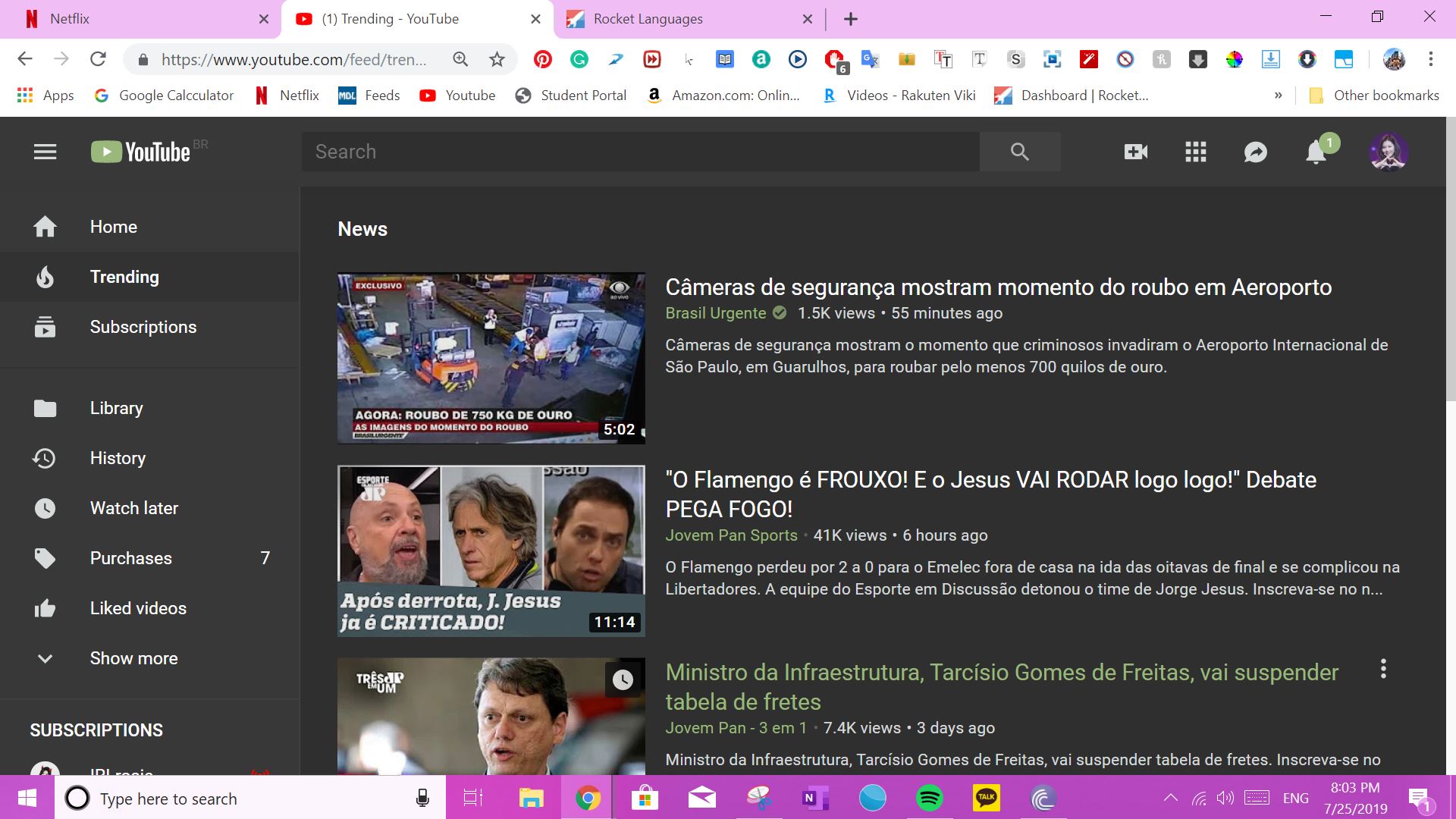Open Purchases in the sidebar
Screen dimensions: 1456x819
150,558
